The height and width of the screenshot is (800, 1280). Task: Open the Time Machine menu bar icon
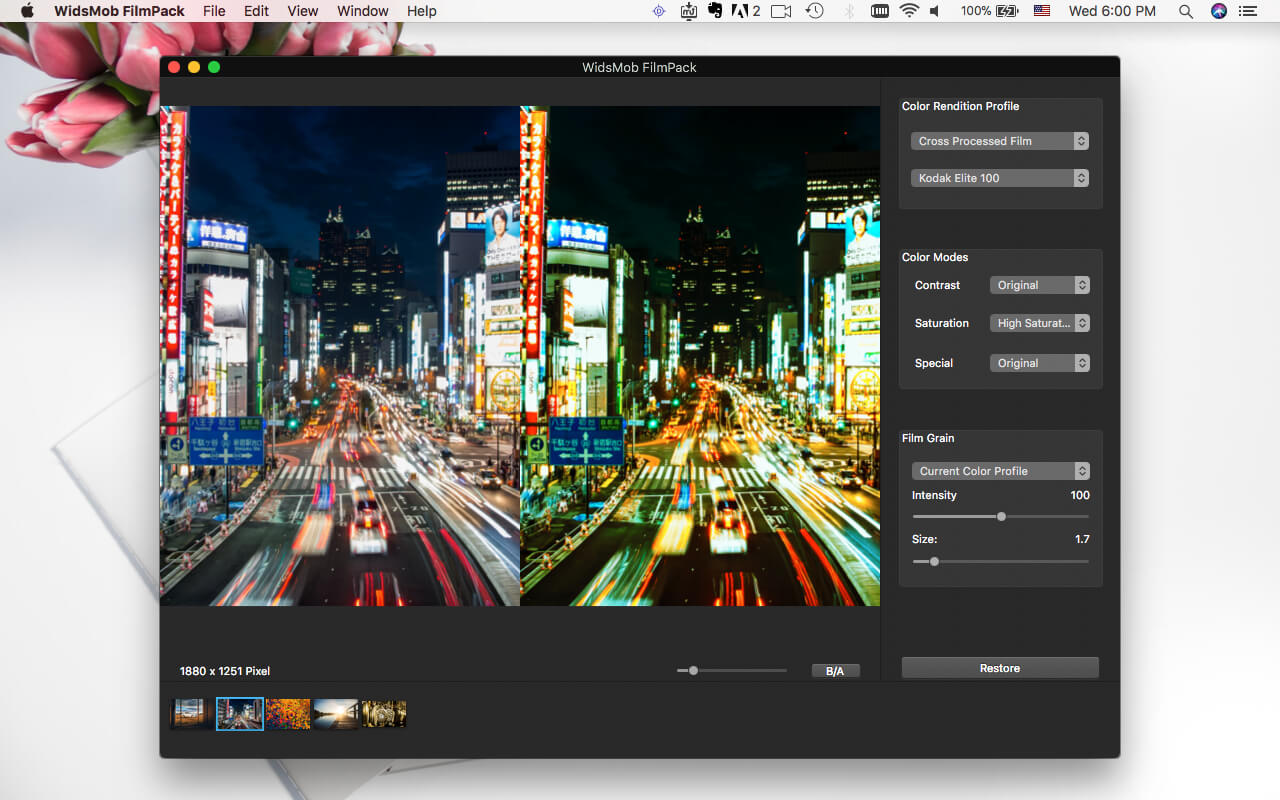[x=815, y=11]
